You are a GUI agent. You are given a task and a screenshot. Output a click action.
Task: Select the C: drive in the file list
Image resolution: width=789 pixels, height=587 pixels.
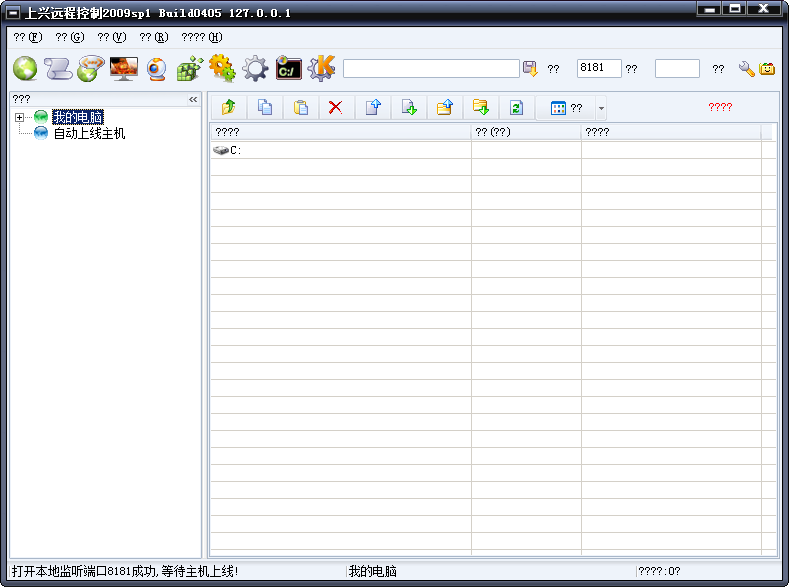236,151
